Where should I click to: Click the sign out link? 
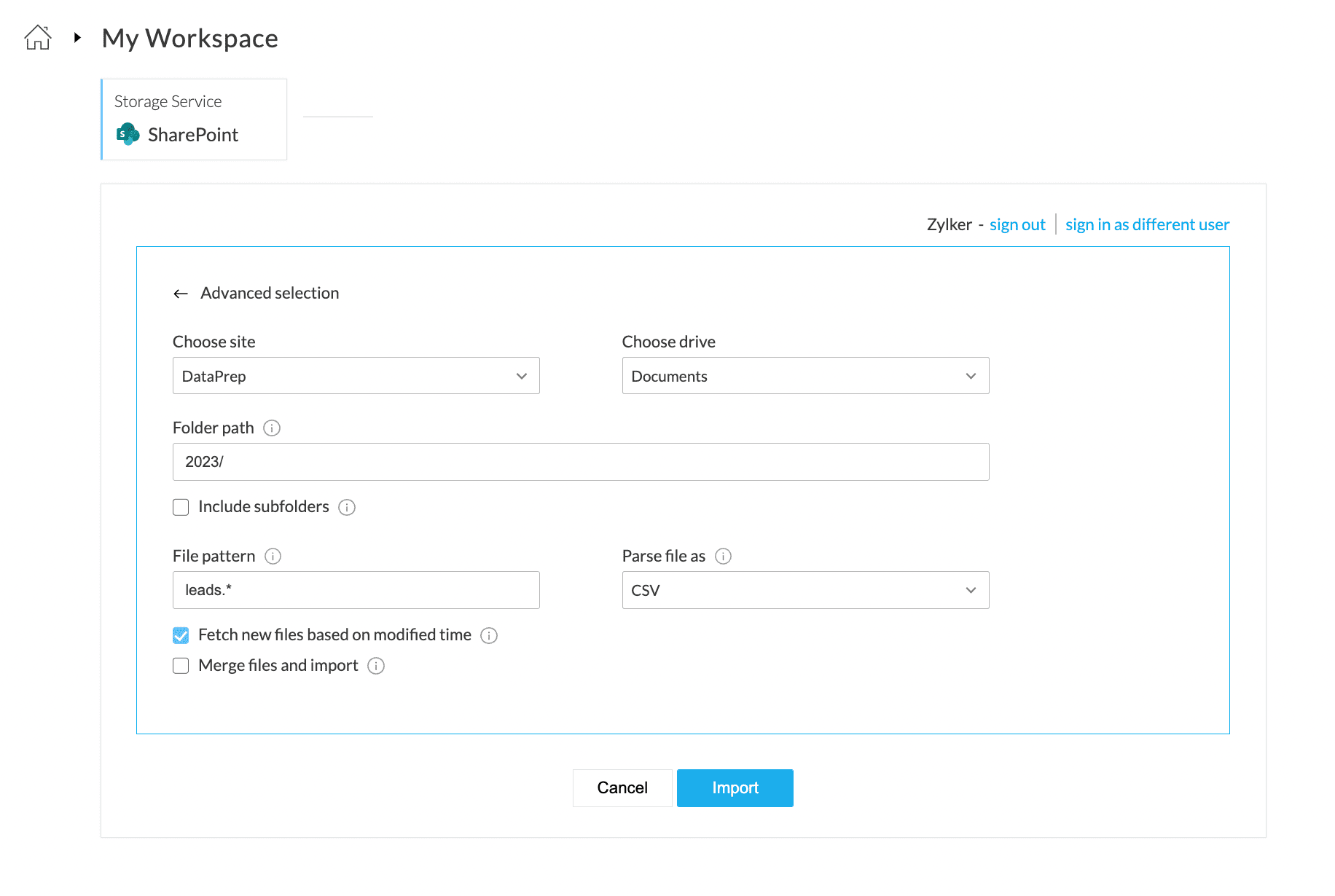1017,225
